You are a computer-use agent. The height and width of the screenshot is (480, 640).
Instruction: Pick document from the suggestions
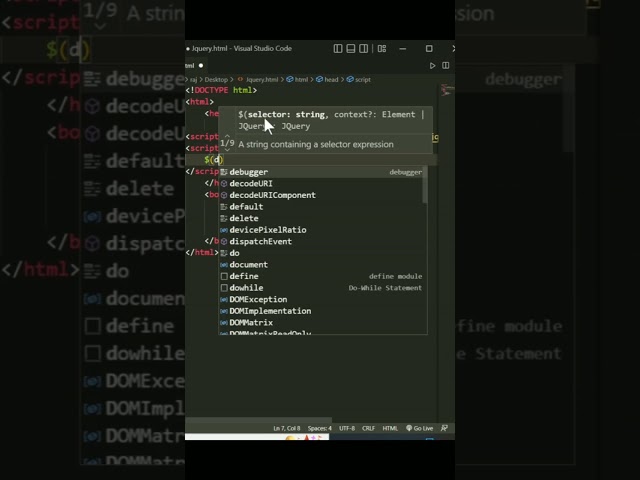coord(321,264)
